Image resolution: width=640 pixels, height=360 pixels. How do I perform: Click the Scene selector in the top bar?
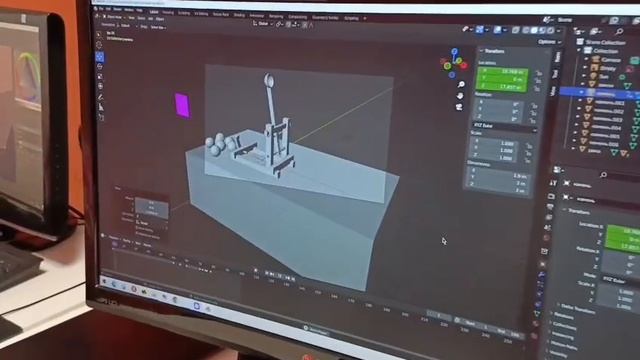click(x=565, y=20)
